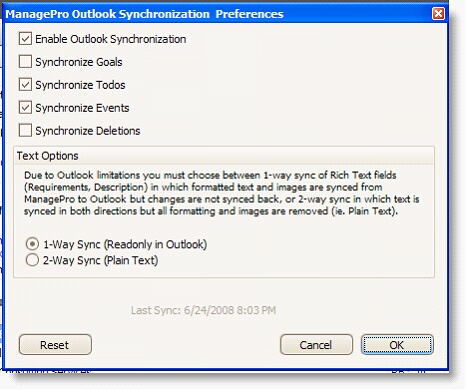
Task: Enable the Synchronize Goals checkbox
Action: tap(25, 62)
